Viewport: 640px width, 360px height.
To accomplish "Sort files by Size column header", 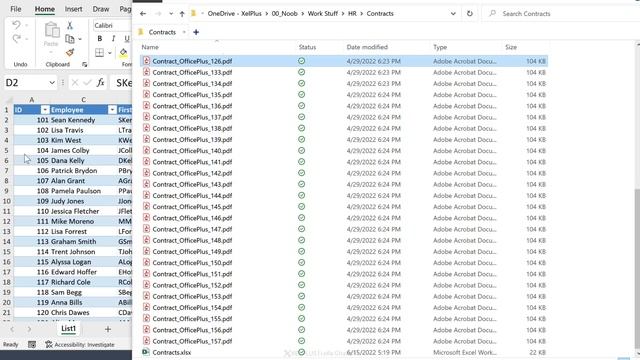I will point(511,47).
